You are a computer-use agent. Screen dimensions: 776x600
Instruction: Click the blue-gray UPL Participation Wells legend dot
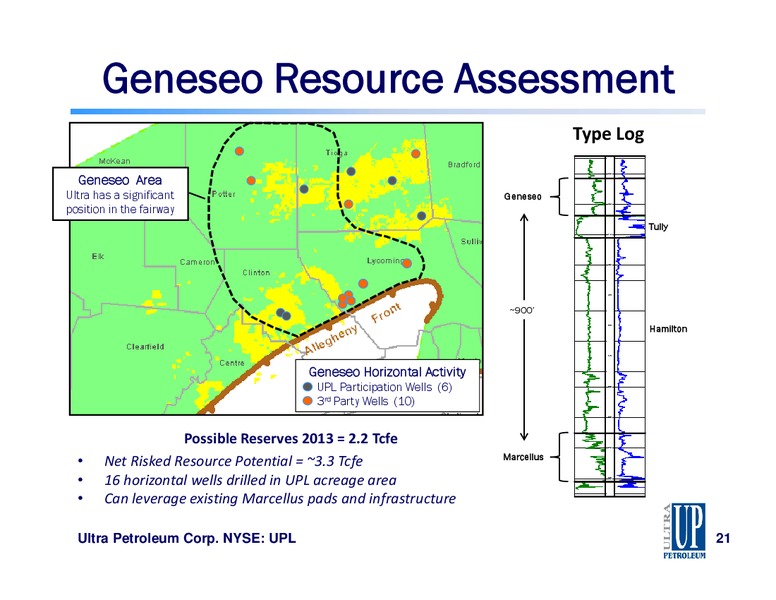(307, 387)
